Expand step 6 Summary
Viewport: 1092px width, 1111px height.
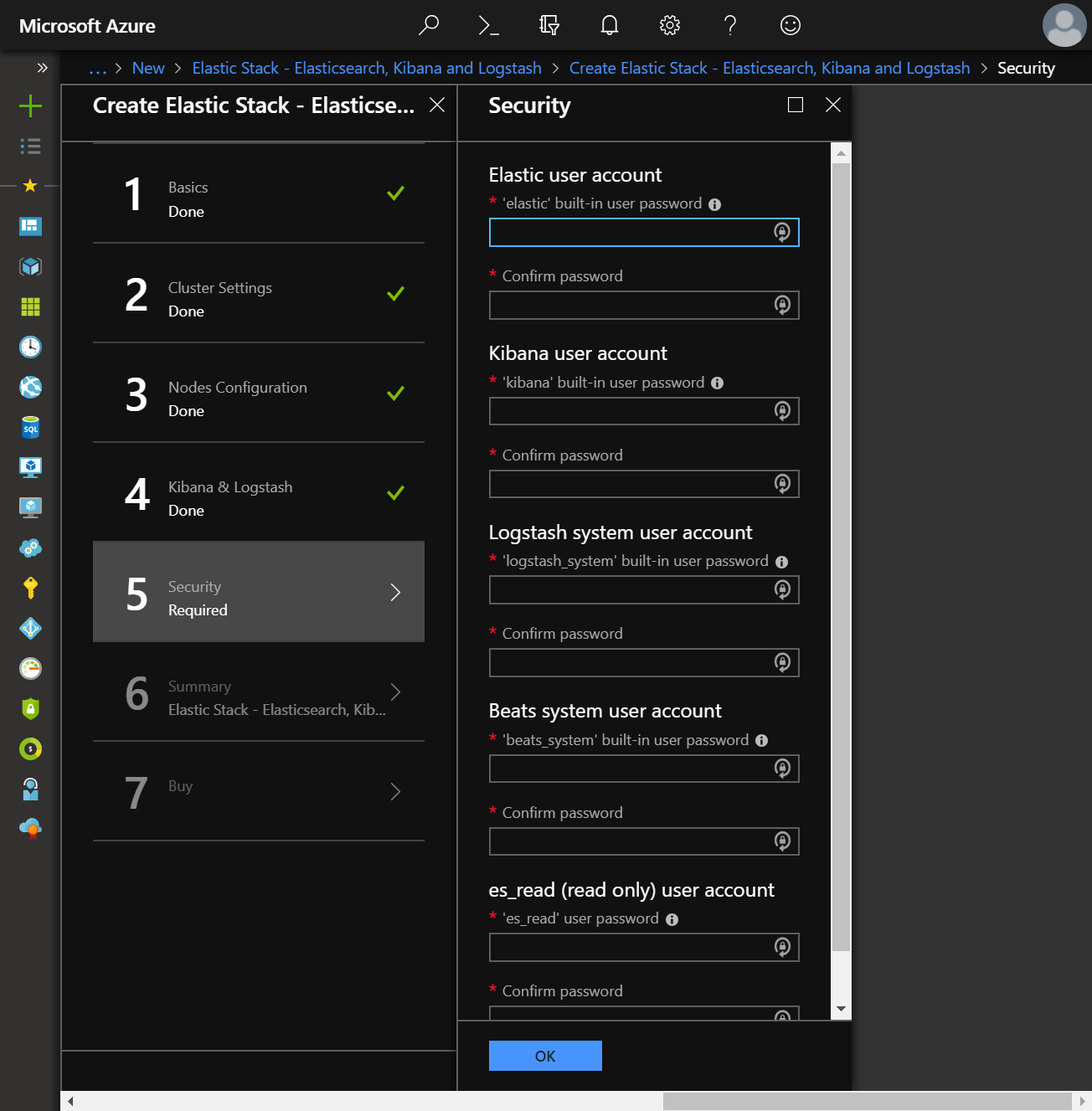coord(259,697)
